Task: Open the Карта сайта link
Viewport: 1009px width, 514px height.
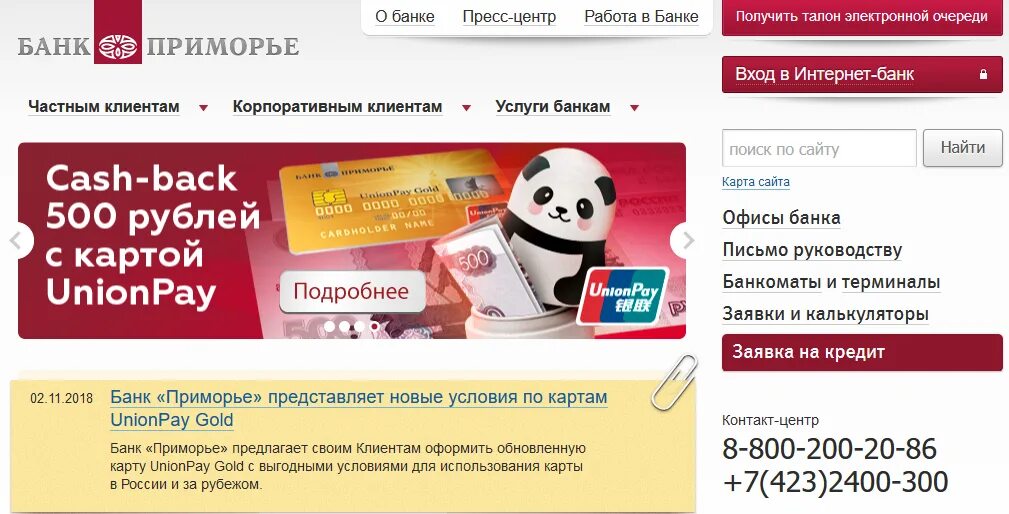Action: 755,182
